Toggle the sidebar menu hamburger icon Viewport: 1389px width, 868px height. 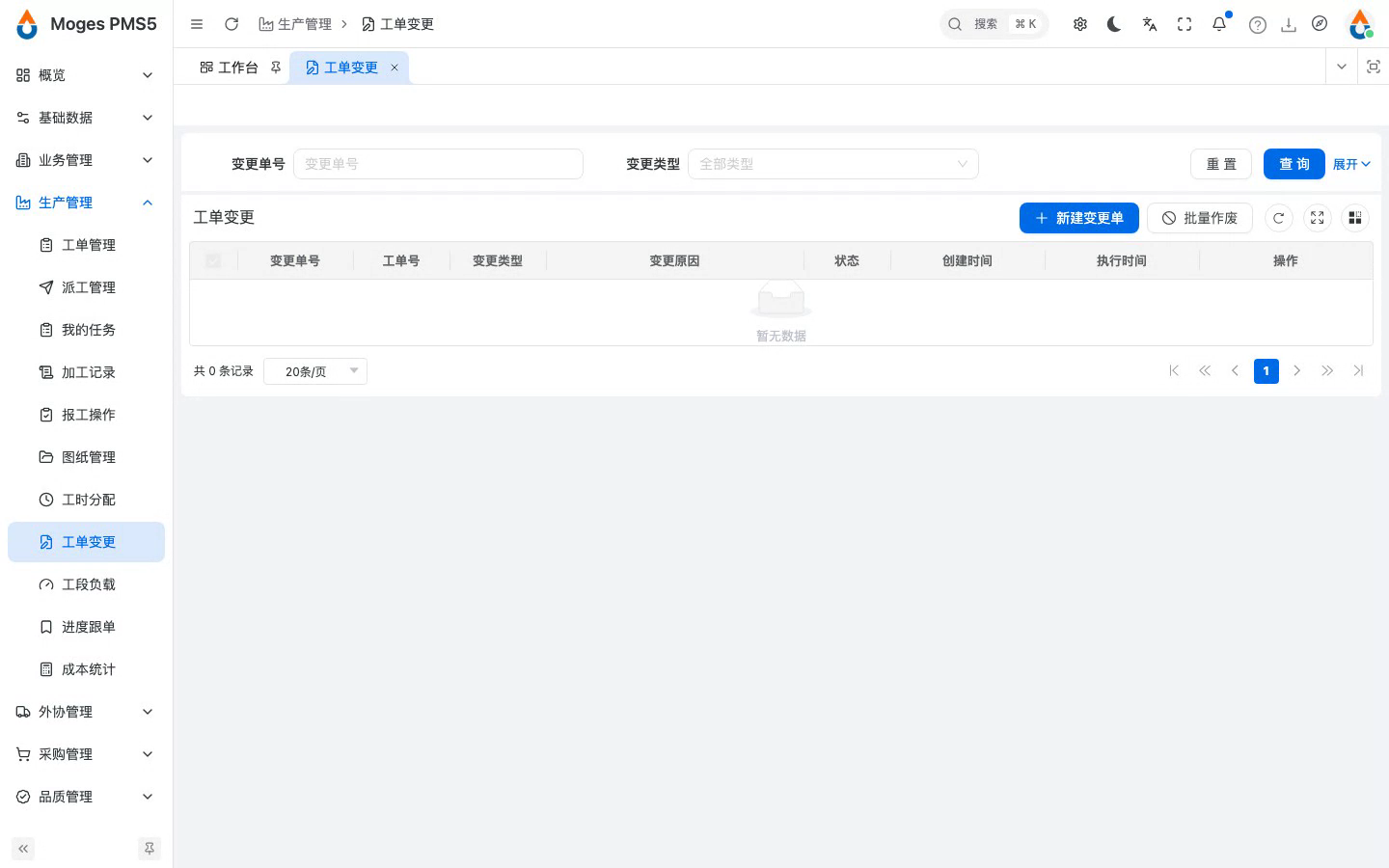coord(197,24)
